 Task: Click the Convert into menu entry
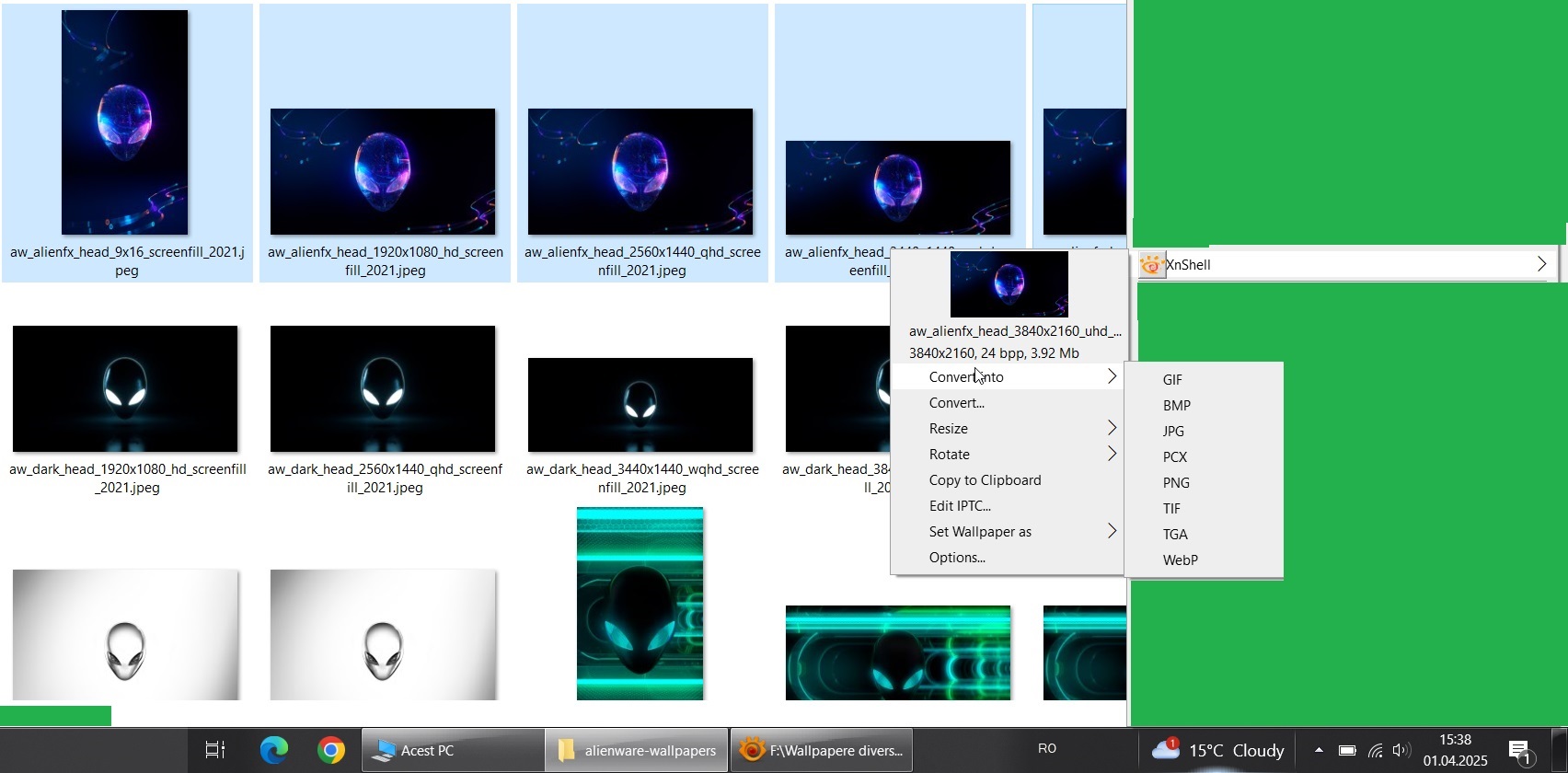(x=1007, y=376)
